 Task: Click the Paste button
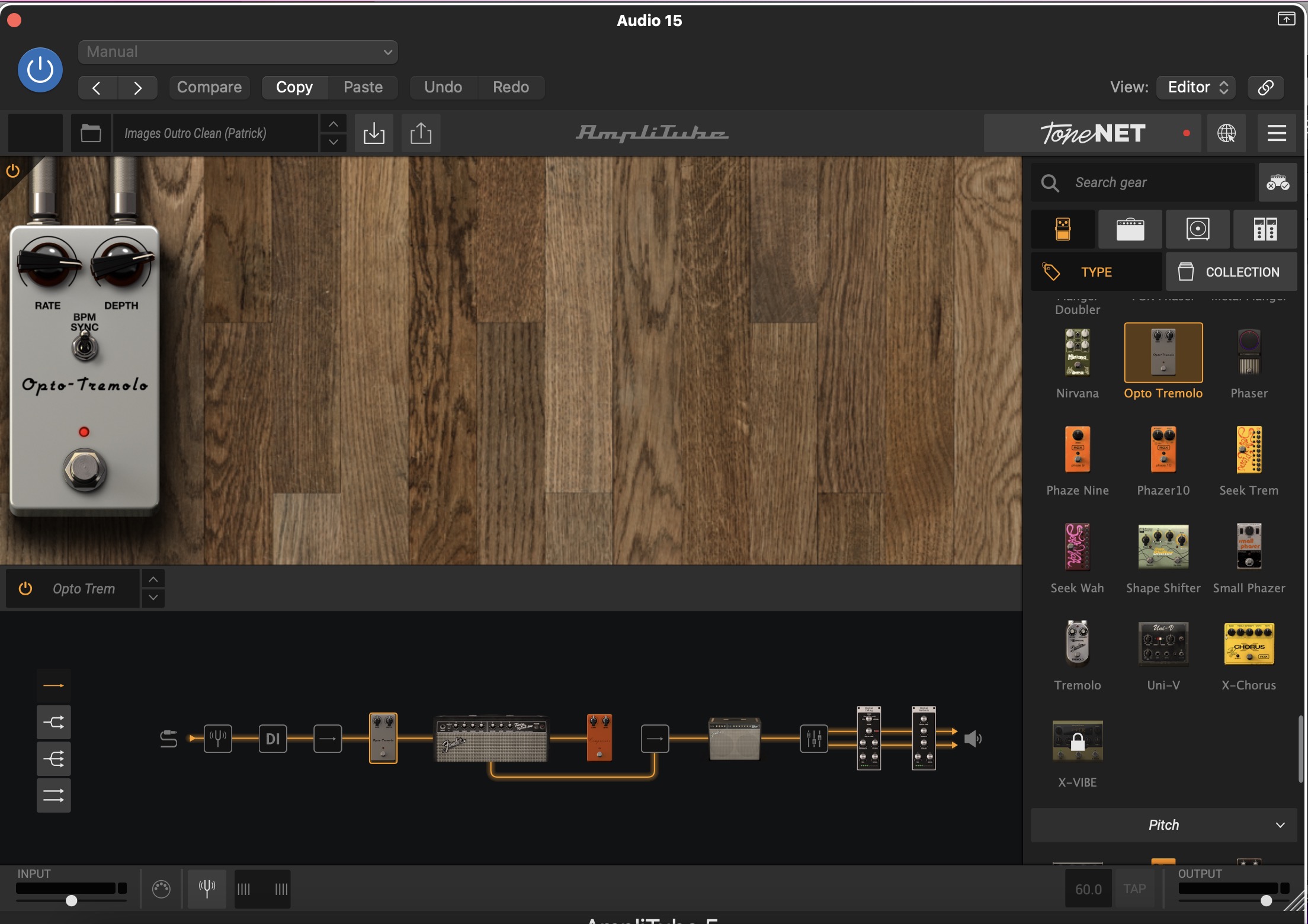coord(363,88)
